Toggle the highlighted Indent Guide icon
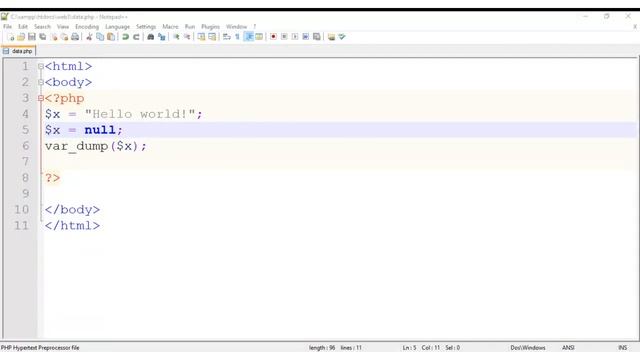The width and height of the screenshot is (640, 360). 248,37
